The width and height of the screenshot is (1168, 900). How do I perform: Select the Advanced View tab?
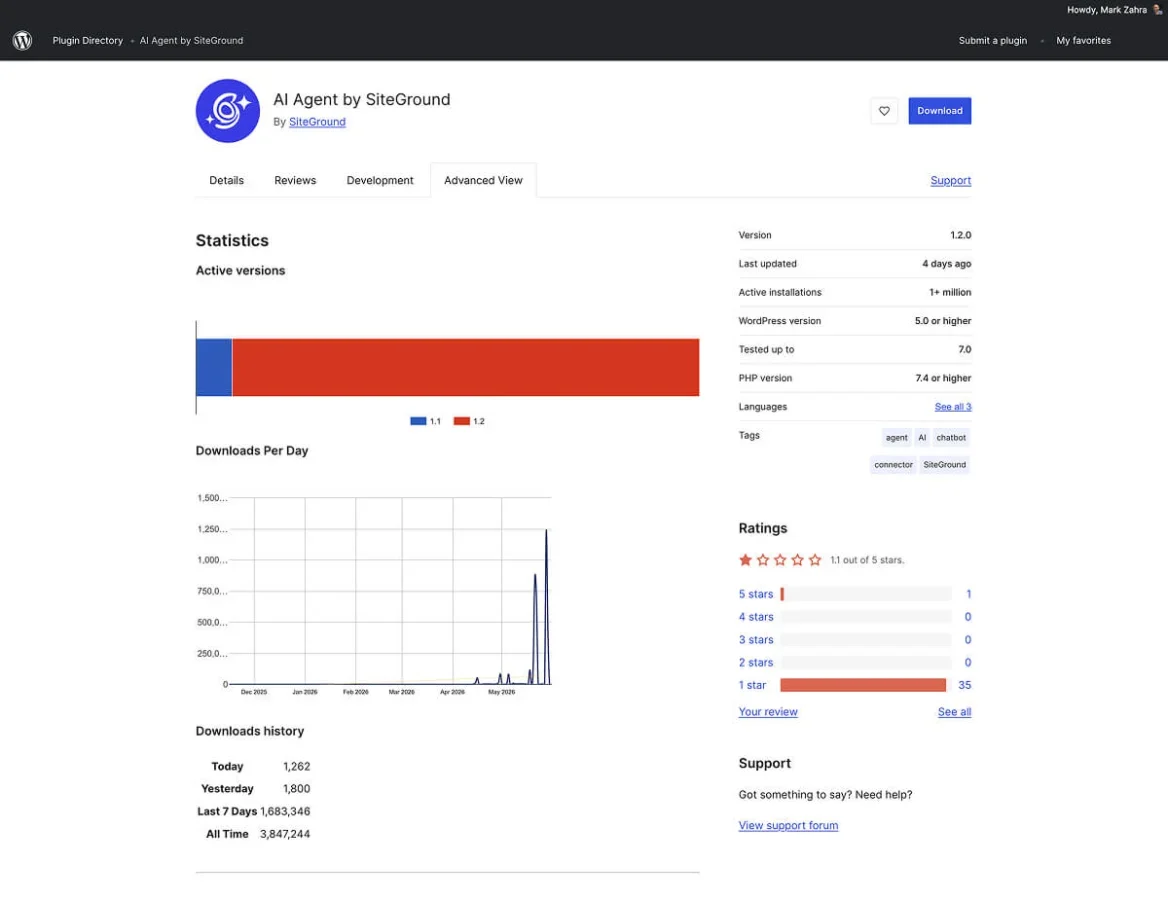click(x=483, y=180)
